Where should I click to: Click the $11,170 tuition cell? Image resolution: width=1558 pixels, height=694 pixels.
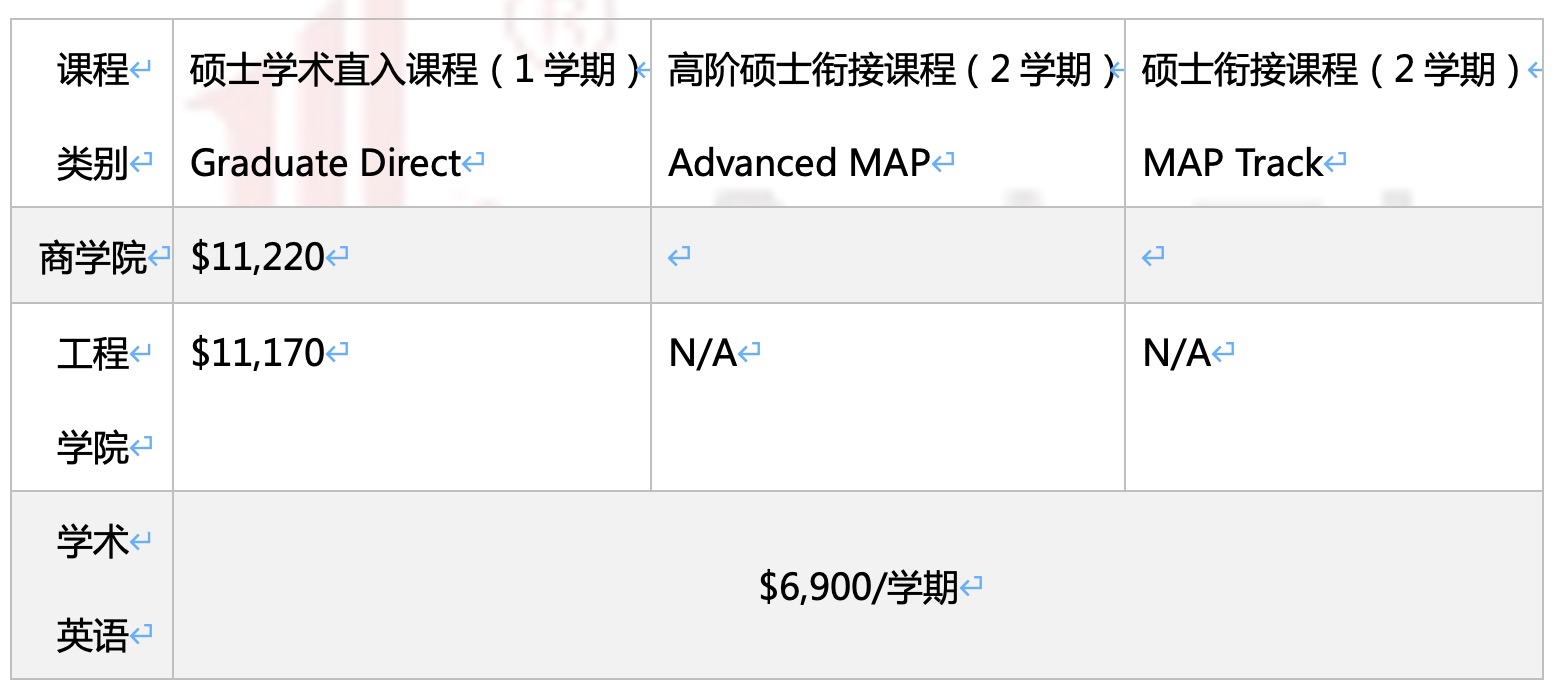click(258, 353)
